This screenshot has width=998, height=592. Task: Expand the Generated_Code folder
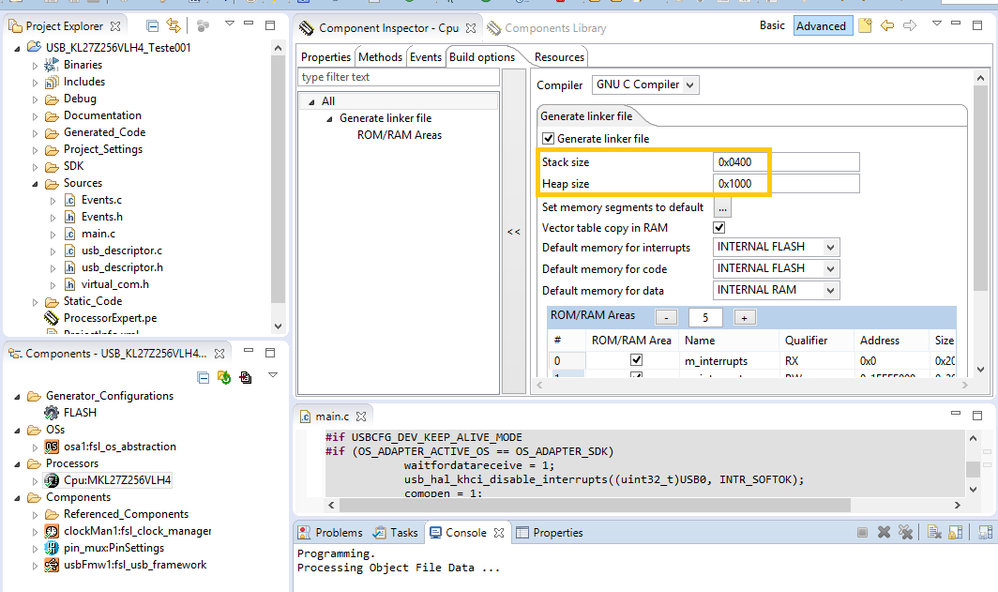[x=35, y=133]
